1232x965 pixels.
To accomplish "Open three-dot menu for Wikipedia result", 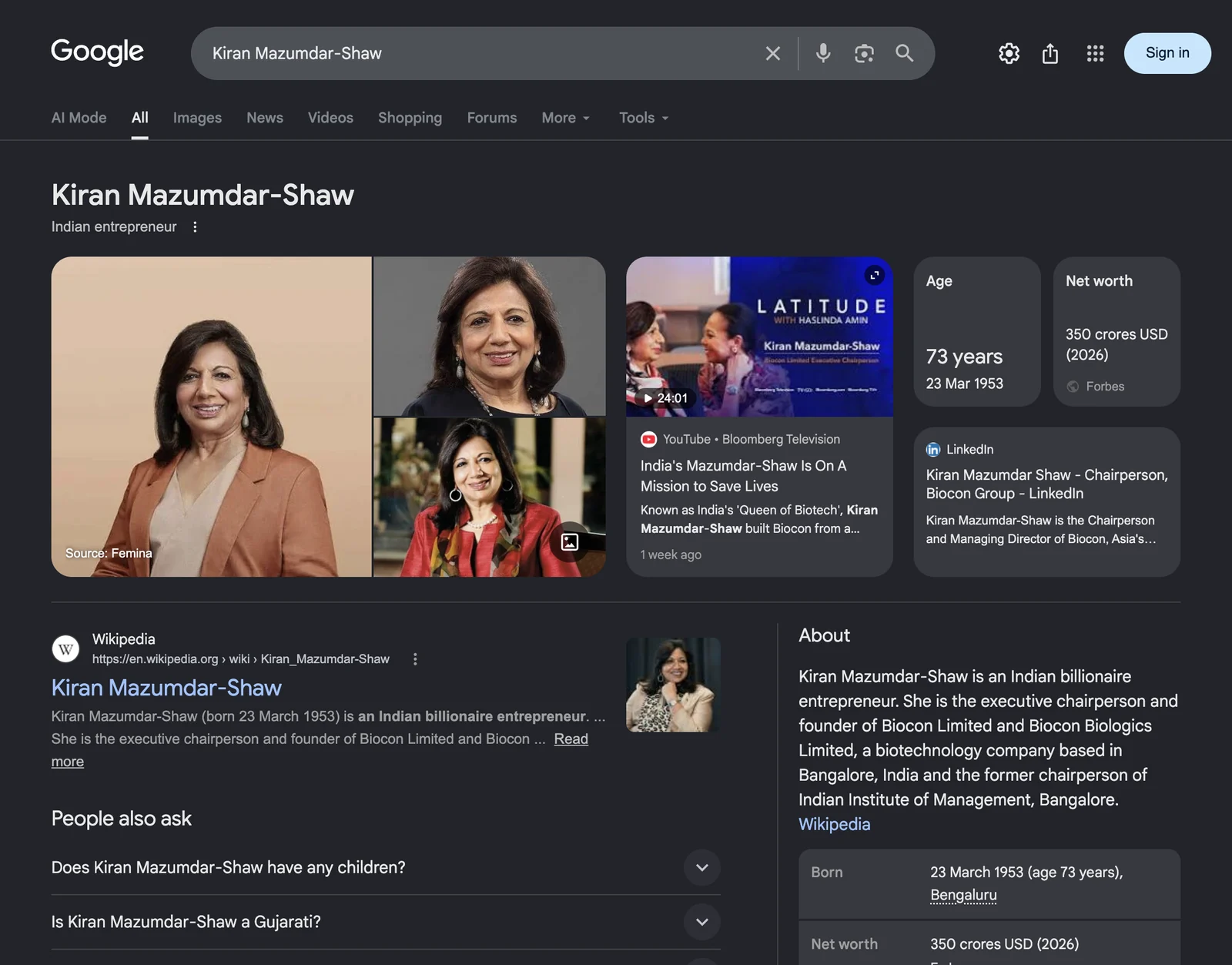I will coord(415,659).
